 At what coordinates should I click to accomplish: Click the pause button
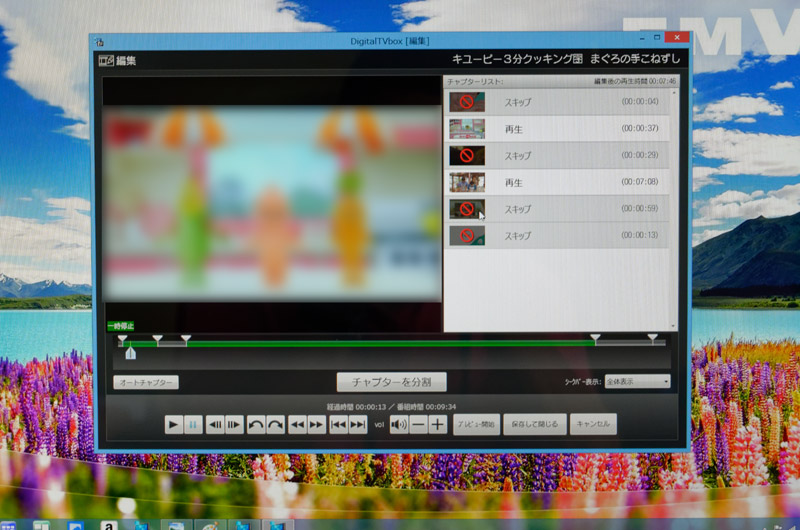(x=194, y=425)
